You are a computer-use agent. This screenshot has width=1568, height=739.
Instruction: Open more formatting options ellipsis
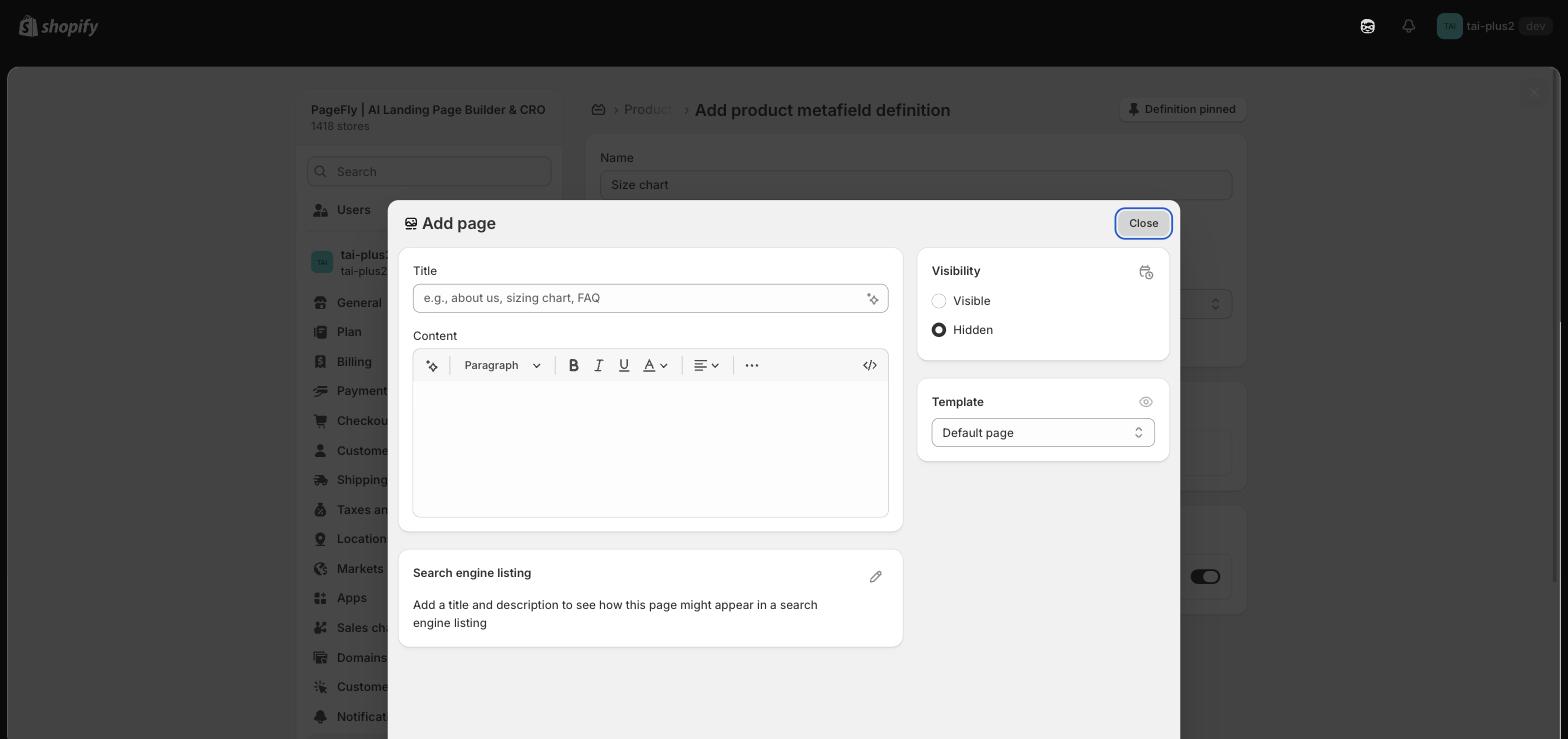tap(752, 366)
